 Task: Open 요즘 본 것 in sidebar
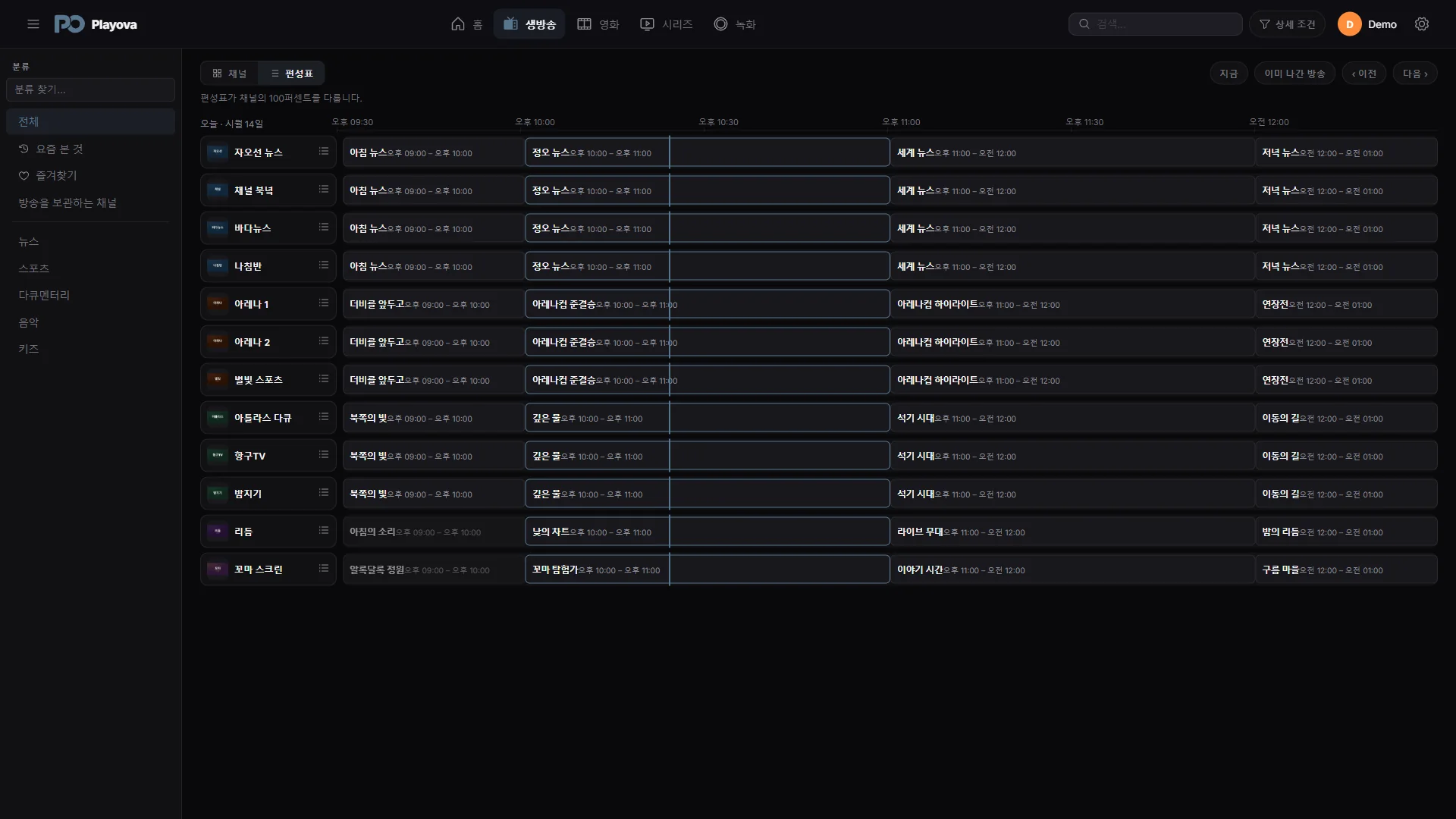pyautogui.click(x=90, y=149)
